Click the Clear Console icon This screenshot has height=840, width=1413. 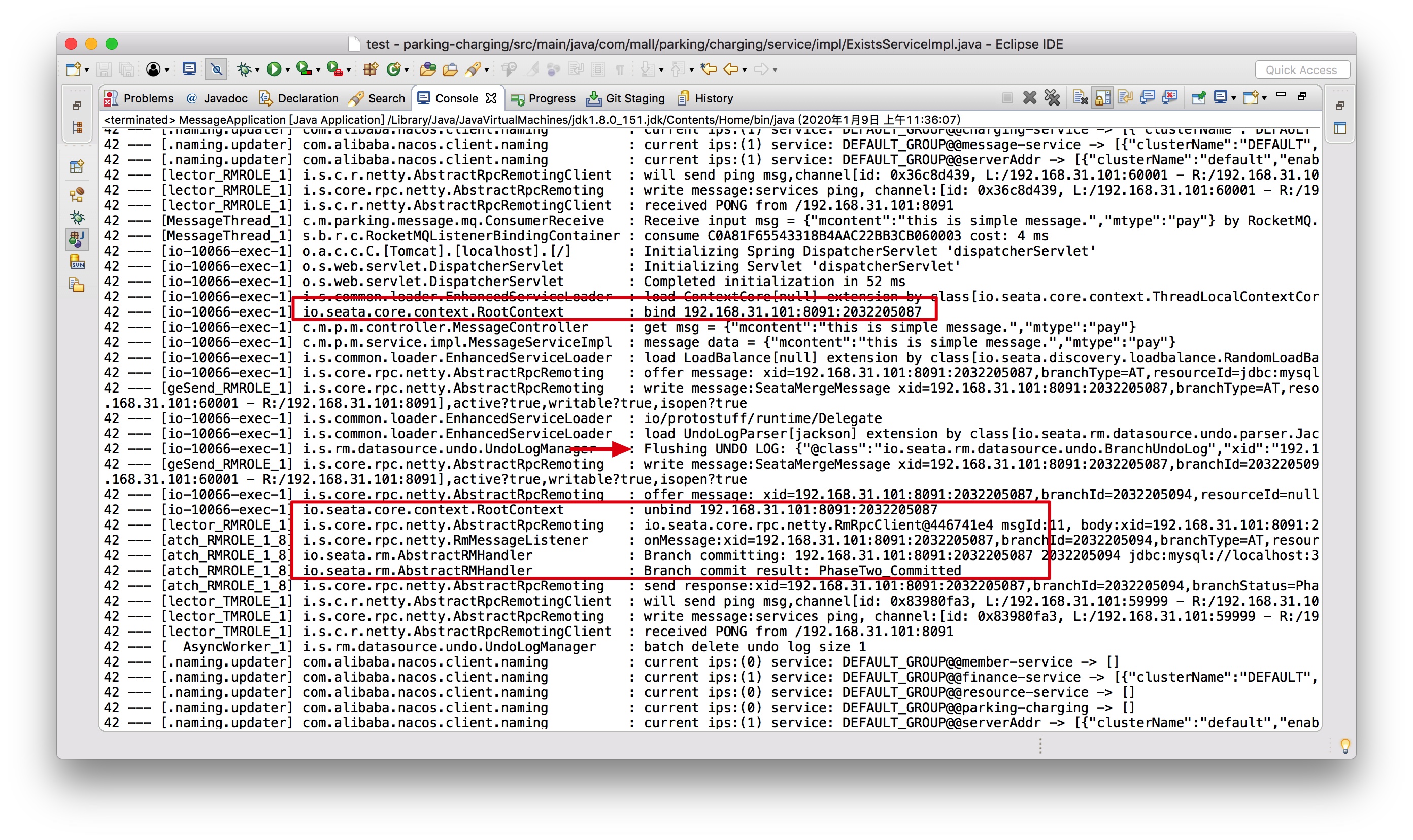point(1080,98)
